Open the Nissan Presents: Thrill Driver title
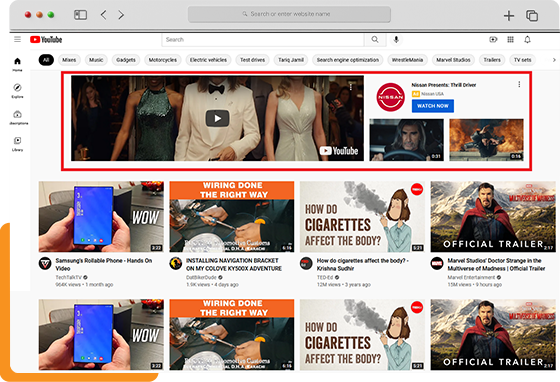The image size is (560, 382). tap(444, 85)
